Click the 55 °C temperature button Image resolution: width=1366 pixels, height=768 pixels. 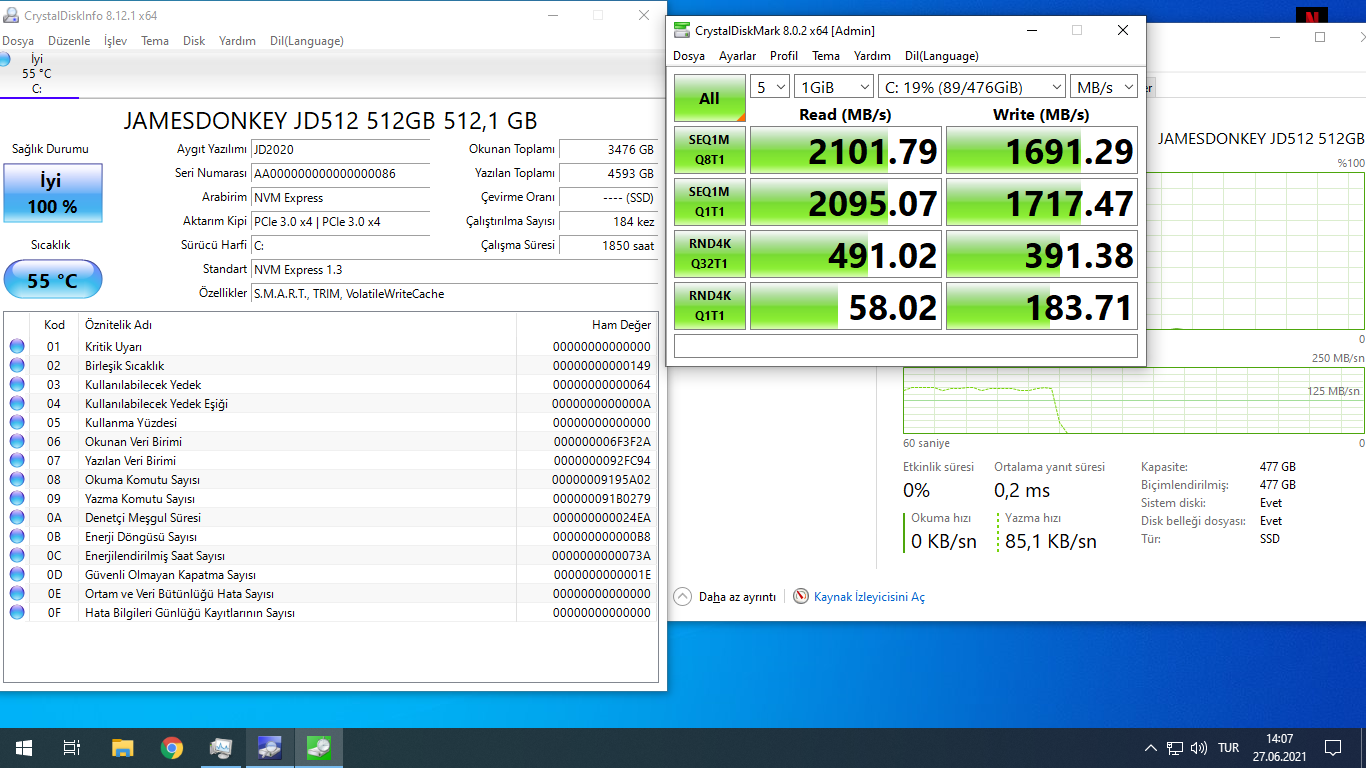(x=52, y=280)
